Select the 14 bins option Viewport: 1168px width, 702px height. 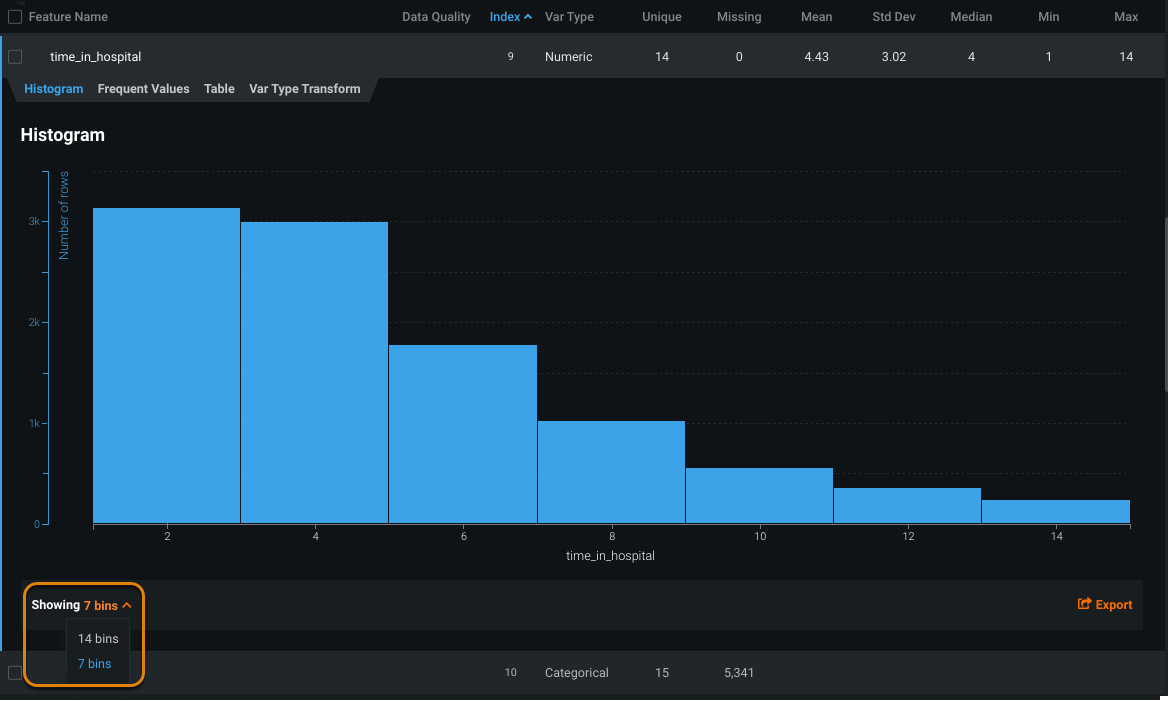click(x=98, y=639)
